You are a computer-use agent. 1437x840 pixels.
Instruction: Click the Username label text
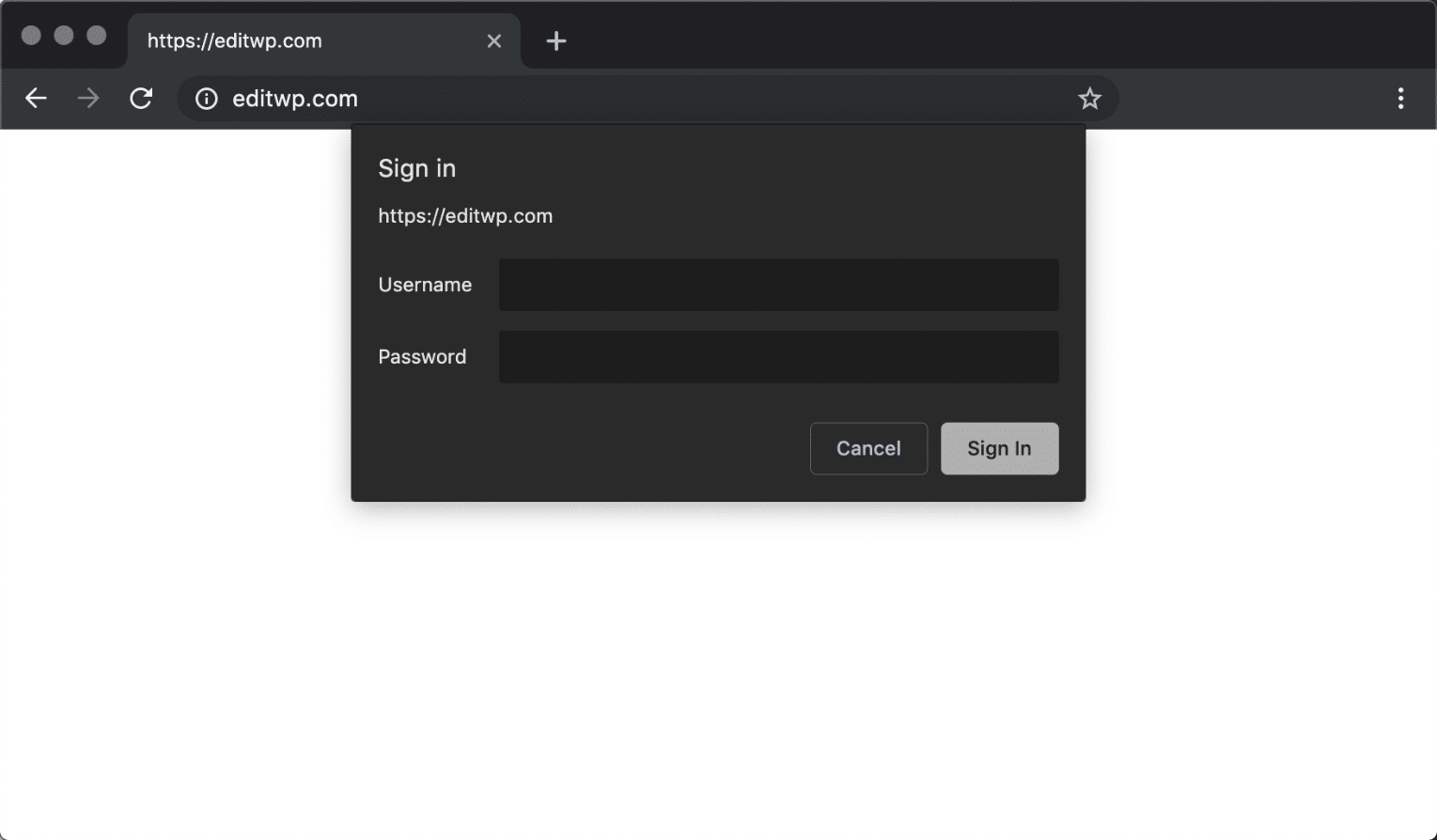coord(424,284)
